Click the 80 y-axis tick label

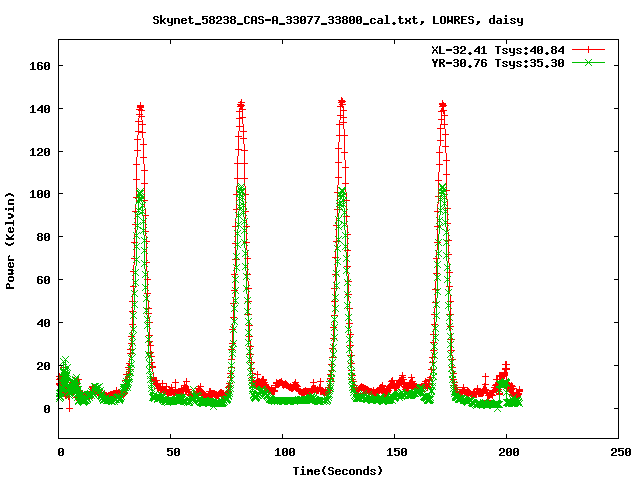pyautogui.click(x=43, y=237)
